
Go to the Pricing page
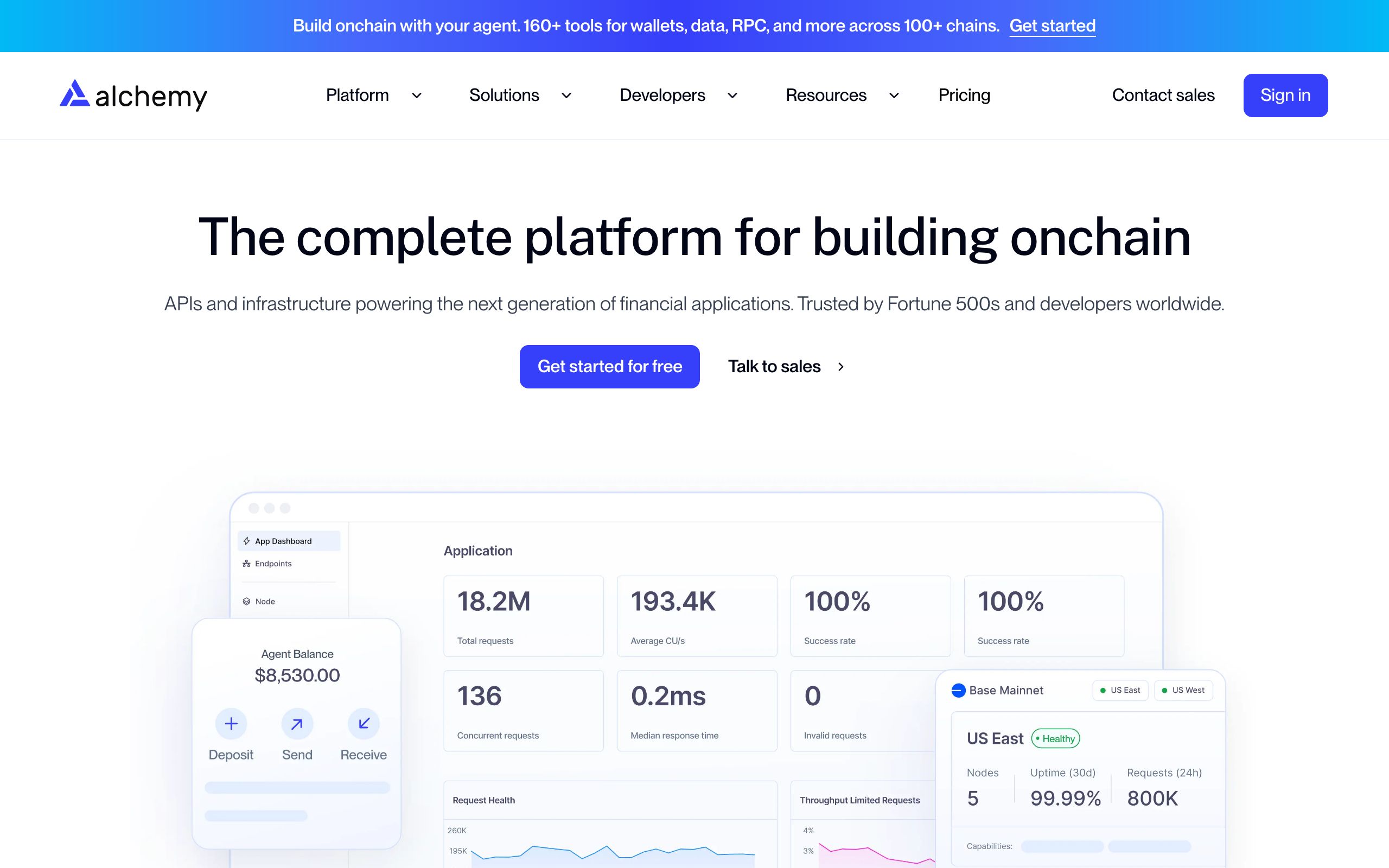[964, 95]
